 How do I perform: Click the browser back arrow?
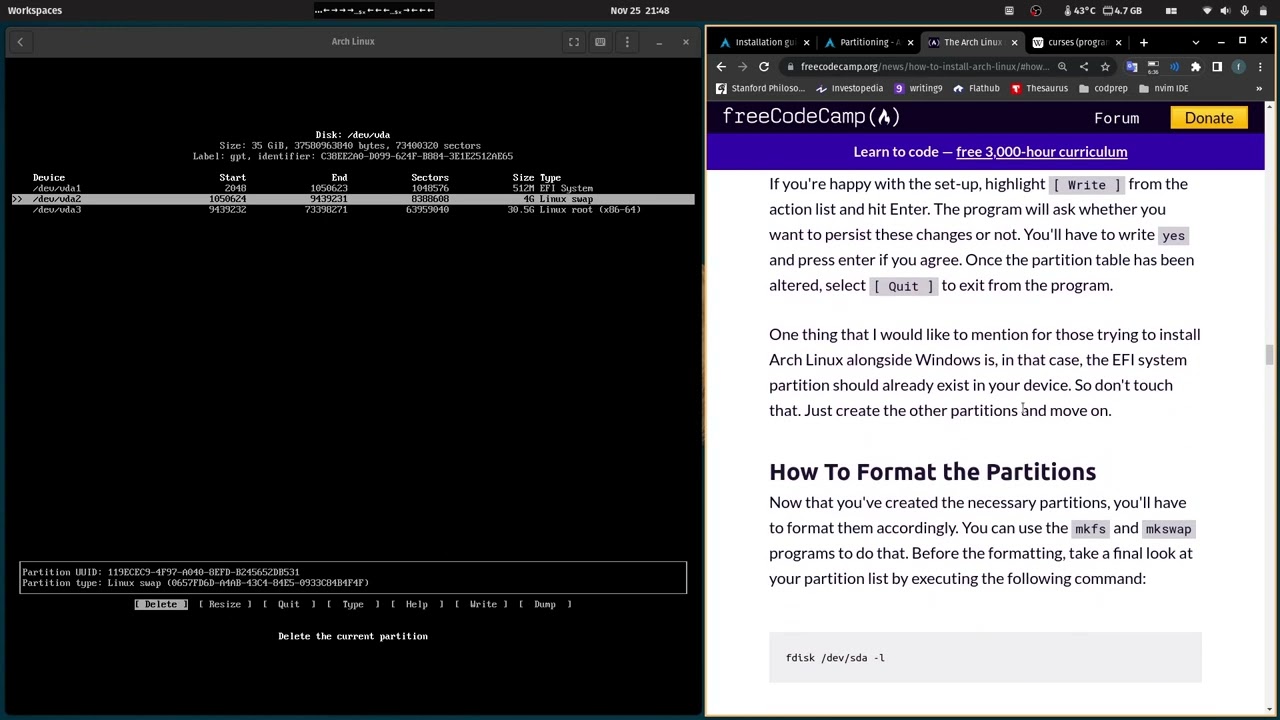[x=721, y=67]
